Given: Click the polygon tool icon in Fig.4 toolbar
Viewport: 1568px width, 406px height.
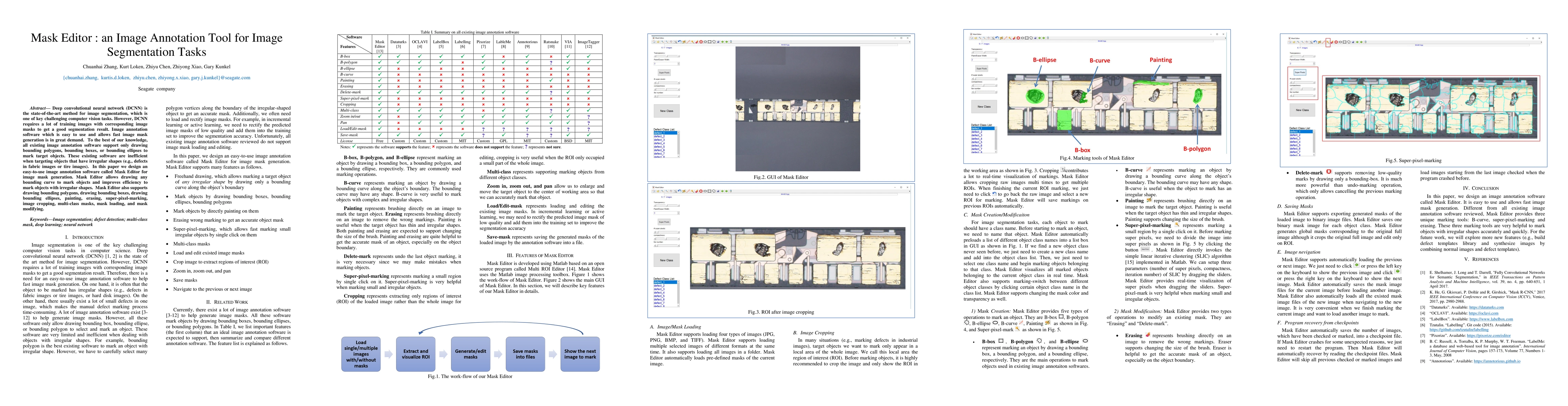Looking at the screenshot, I should 1031,38.
